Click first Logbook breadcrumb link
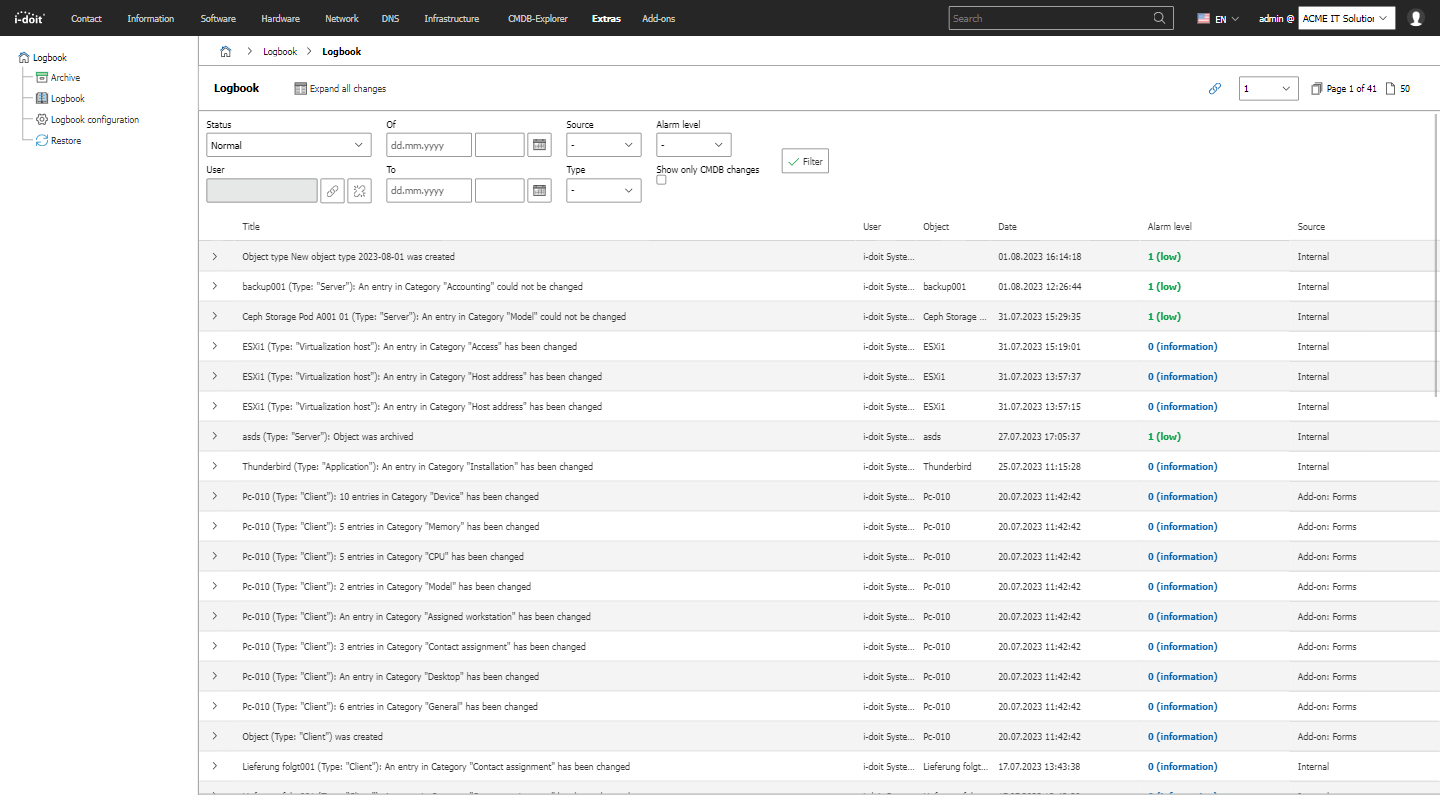Screen dimensions: 1440x795 coord(280,51)
